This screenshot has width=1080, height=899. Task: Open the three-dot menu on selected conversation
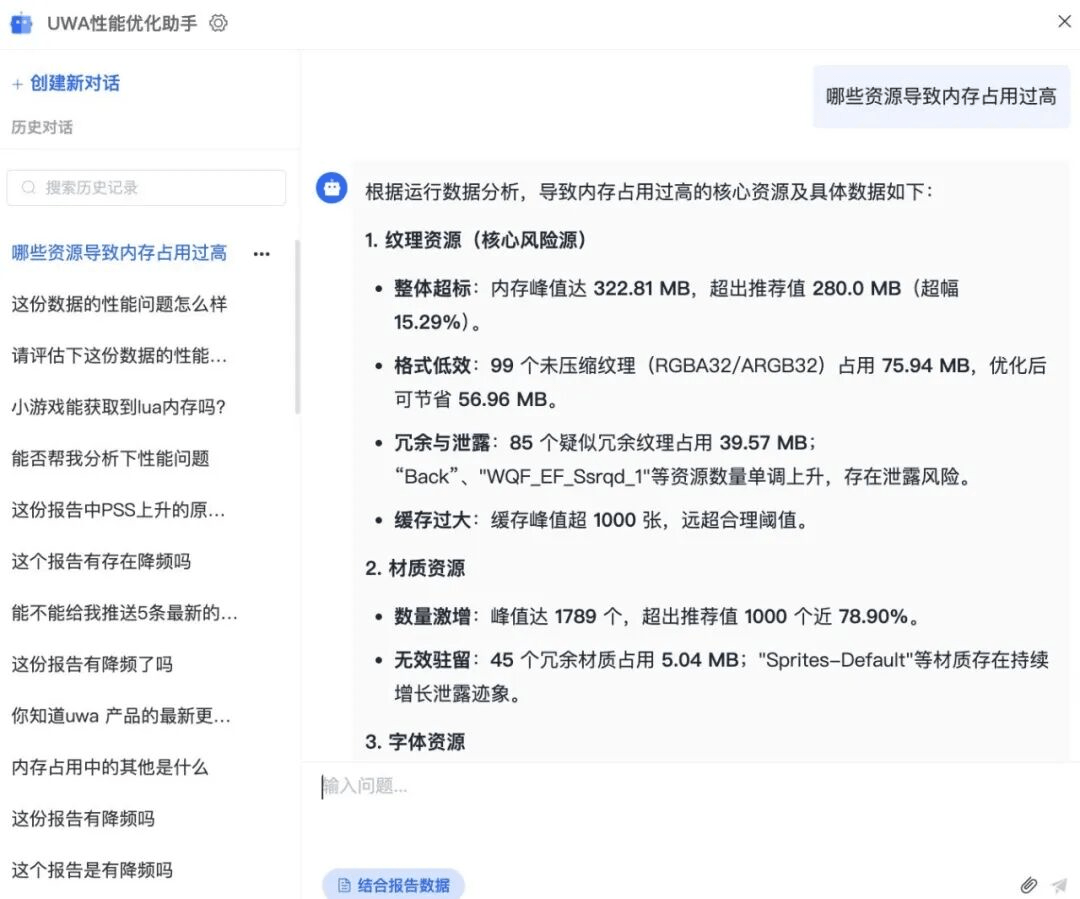(262, 254)
